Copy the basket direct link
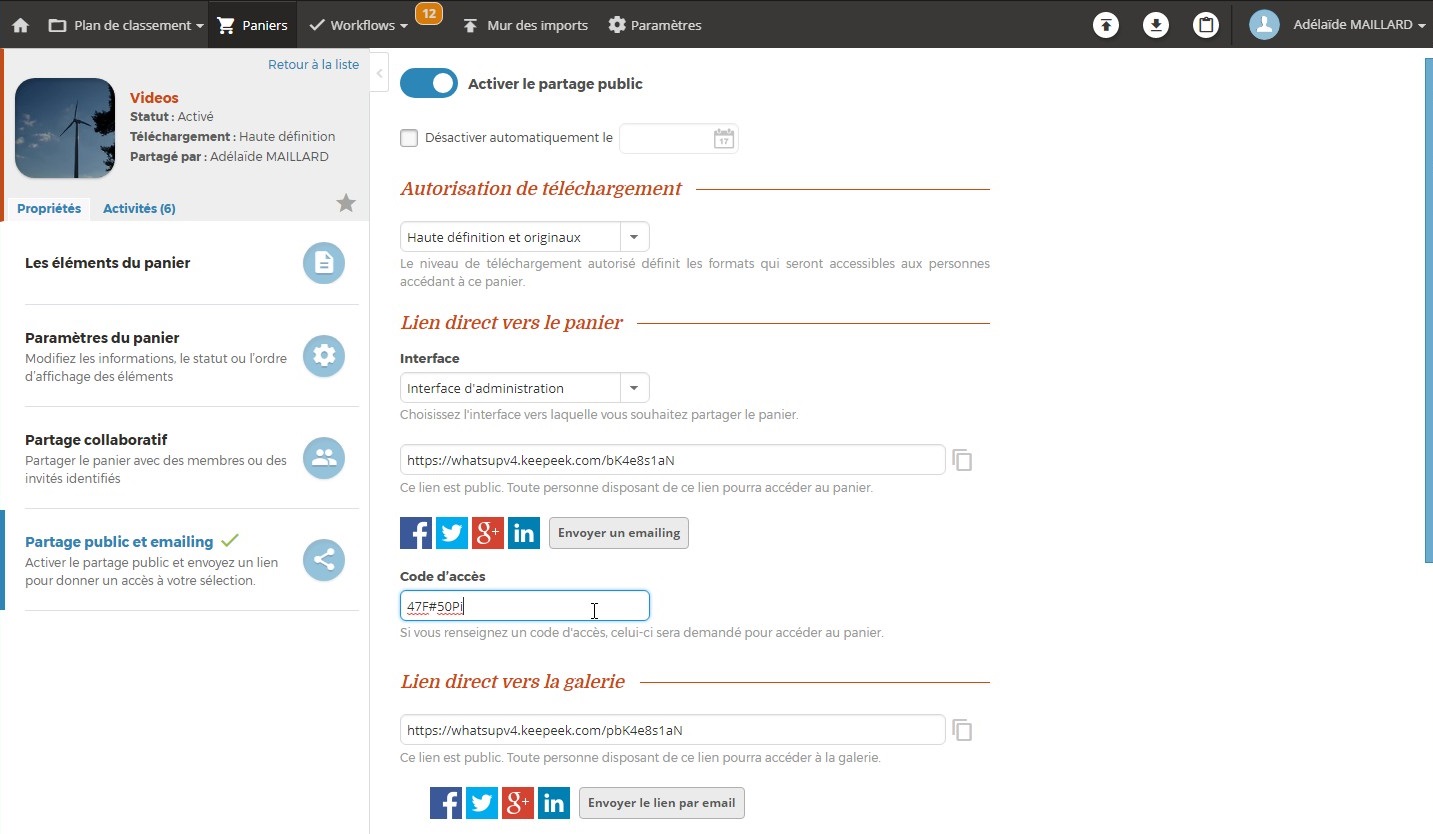This screenshot has width=1433, height=834. pyautogui.click(x=962, y=460)
